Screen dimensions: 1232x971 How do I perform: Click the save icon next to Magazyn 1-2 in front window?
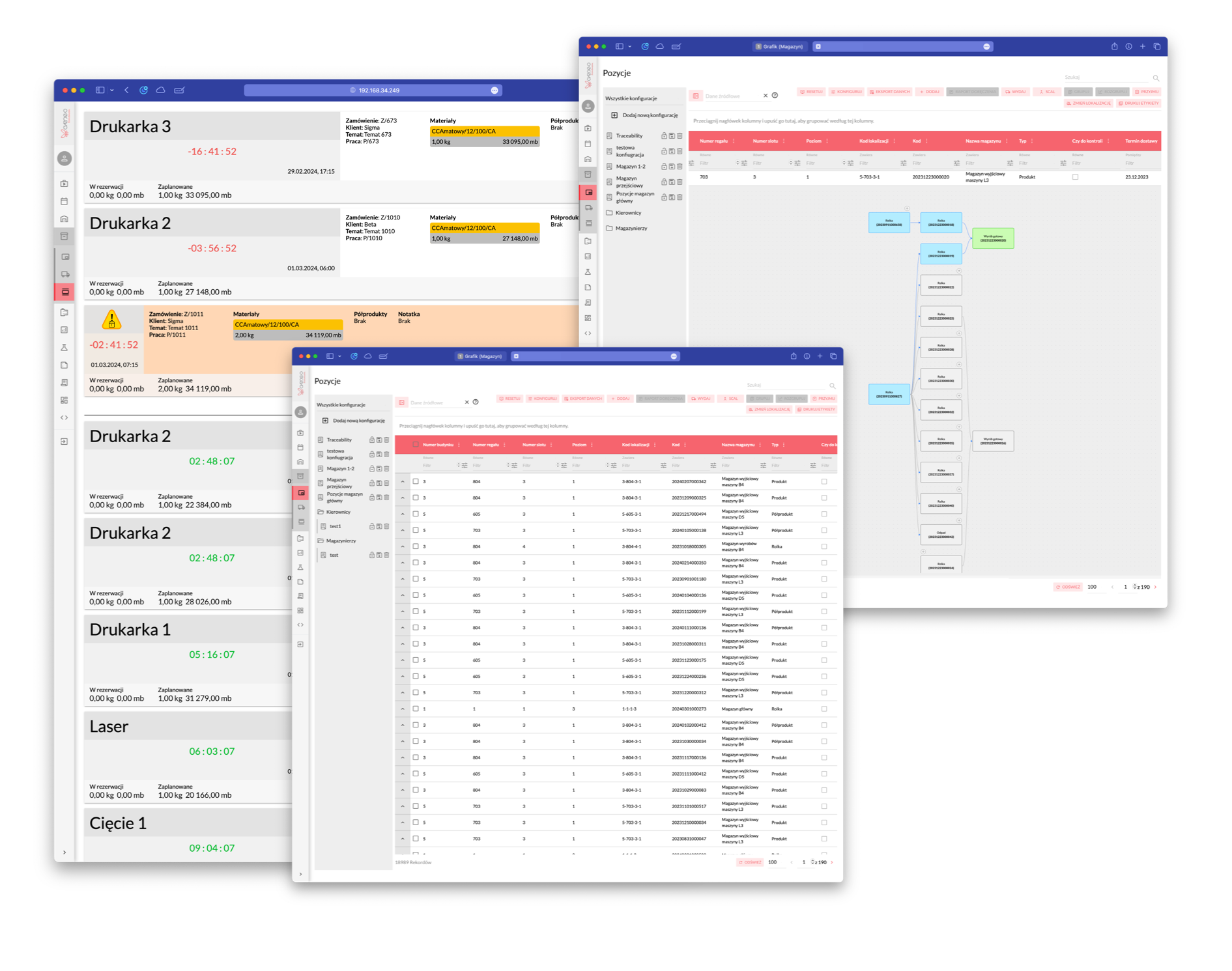tap(379, 468)
